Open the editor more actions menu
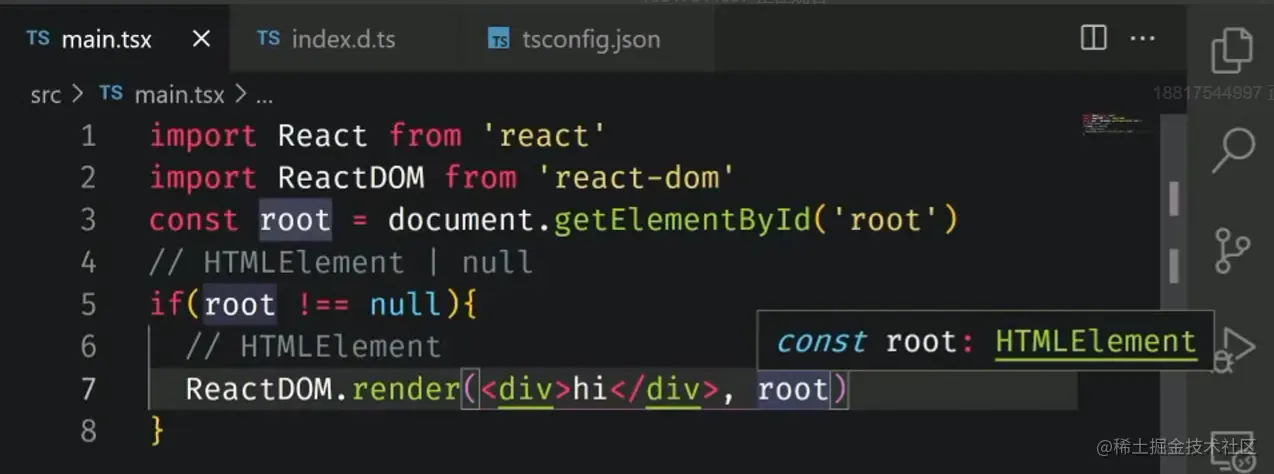 [1142, 38]
